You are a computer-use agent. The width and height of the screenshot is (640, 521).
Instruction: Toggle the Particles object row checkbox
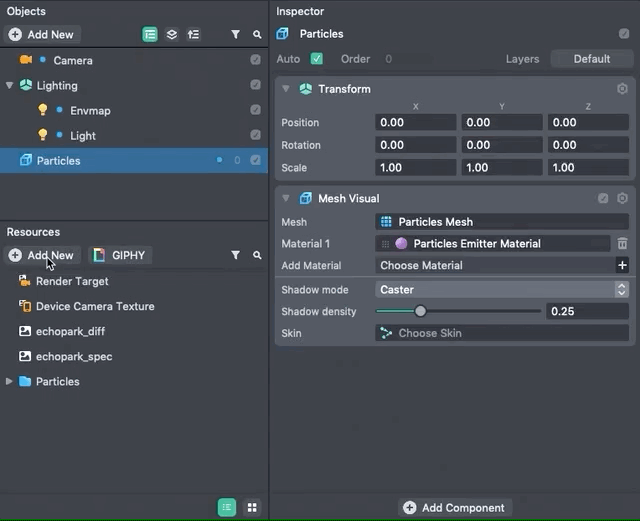256,160
